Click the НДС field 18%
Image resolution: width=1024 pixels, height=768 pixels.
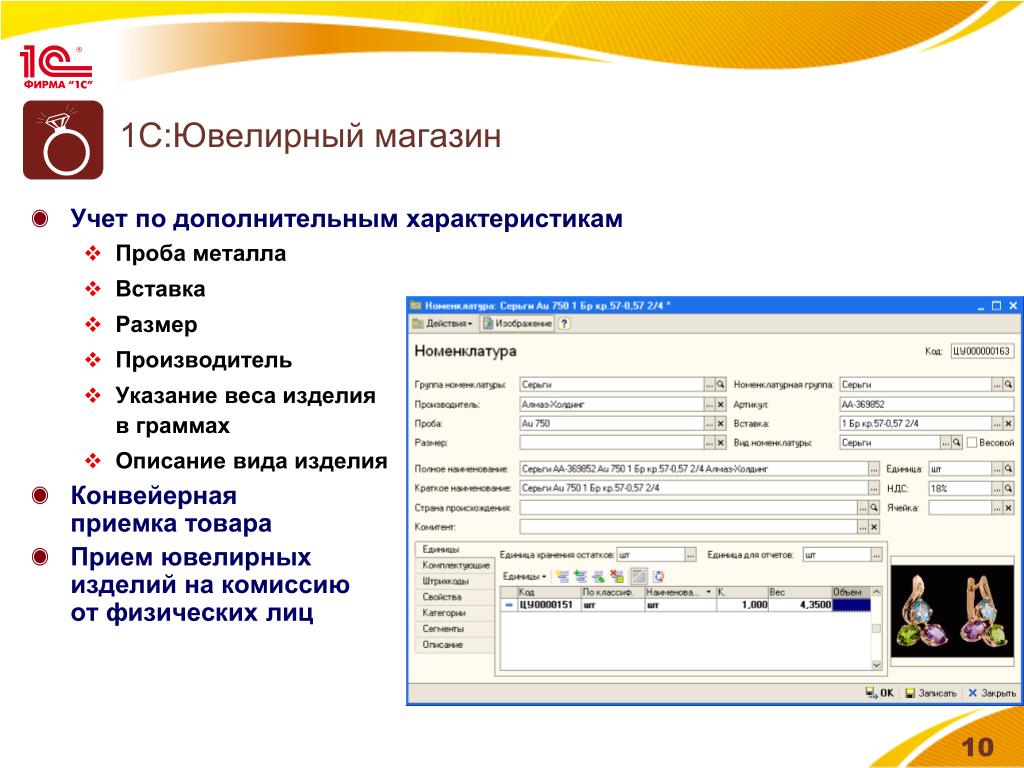pyautogui.click(x=960, y=488)
